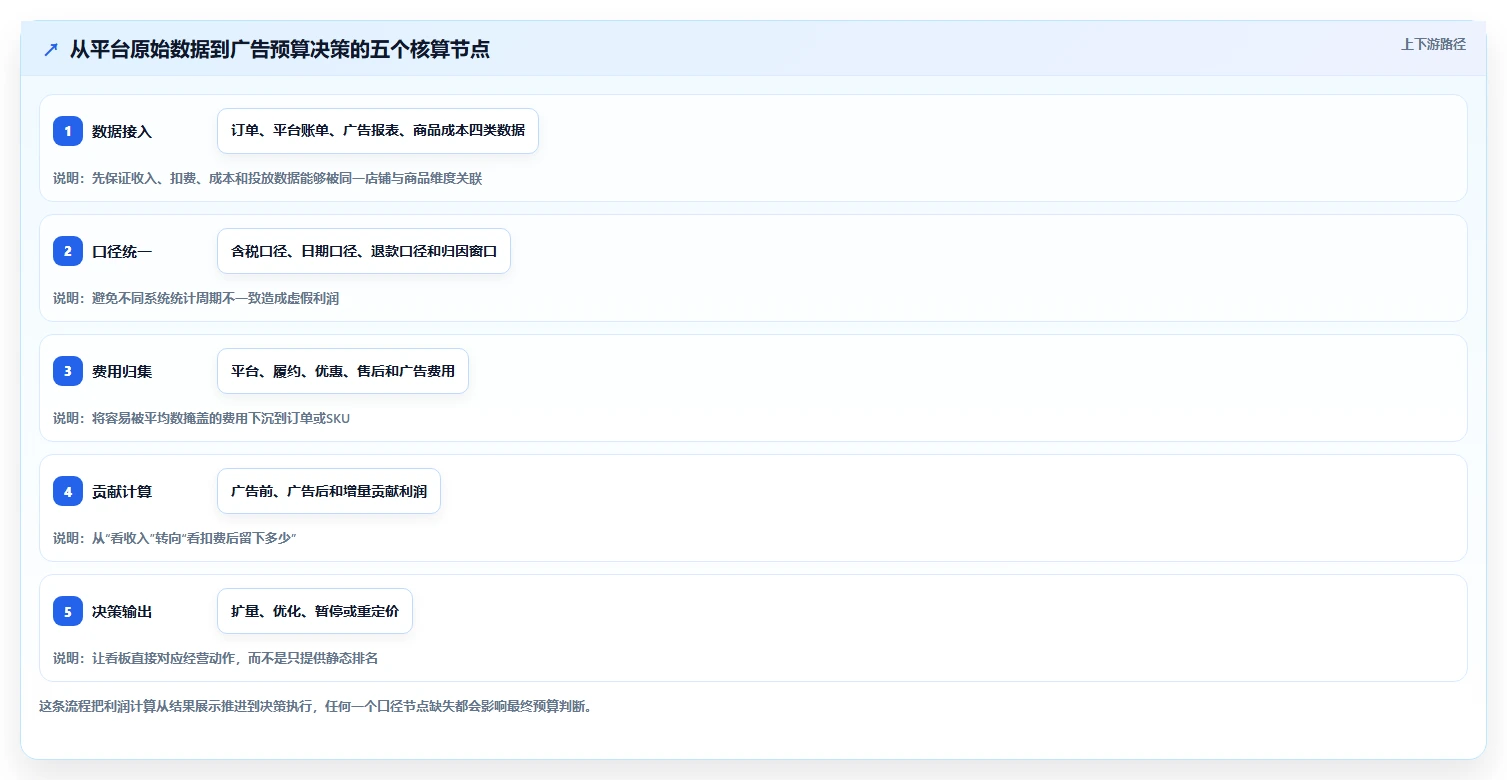This screenshot has height=780, width=1507.
Task: Click the arrow icon beside the header title
Action: point(51,50)
